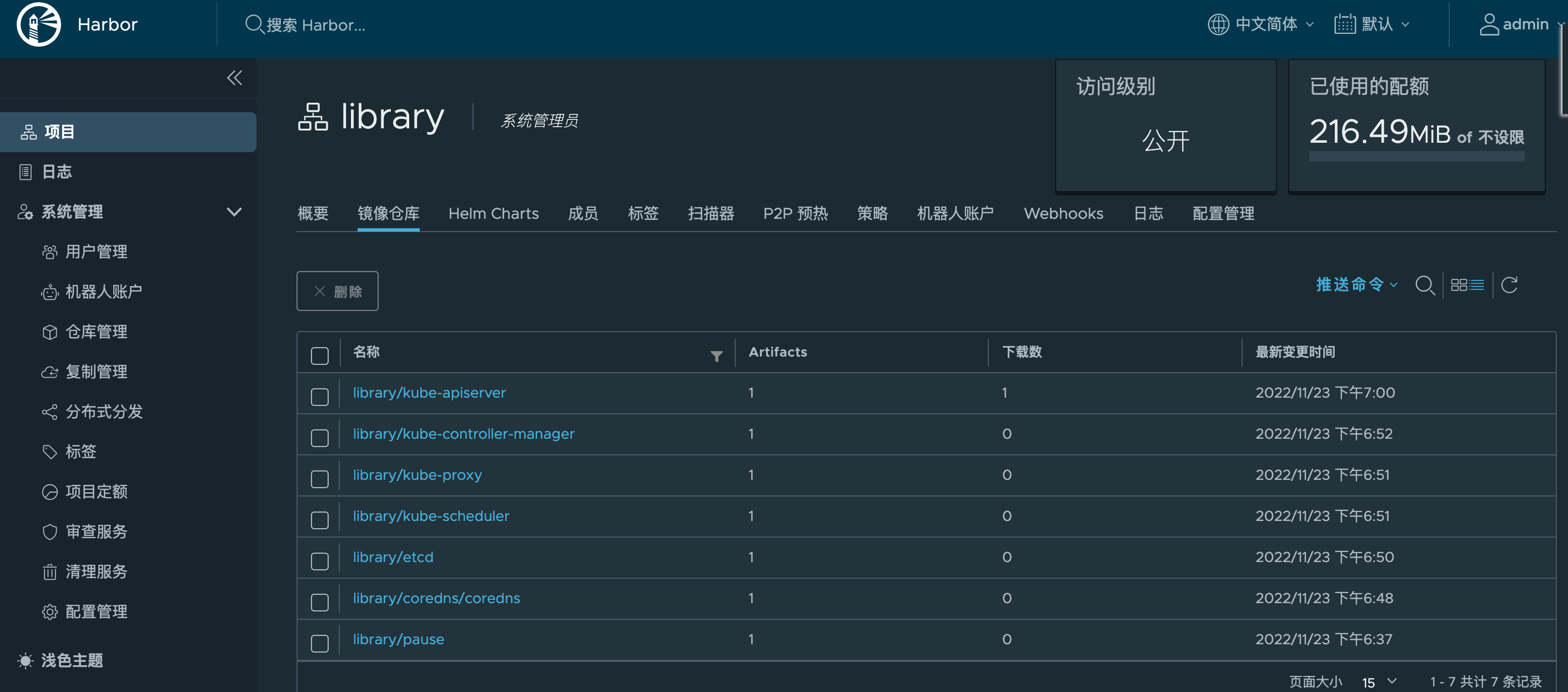The width and height of the screenshot is (1568, 692).
Task: Click the 仓库管理 cube icon
Action: [50, 332]
